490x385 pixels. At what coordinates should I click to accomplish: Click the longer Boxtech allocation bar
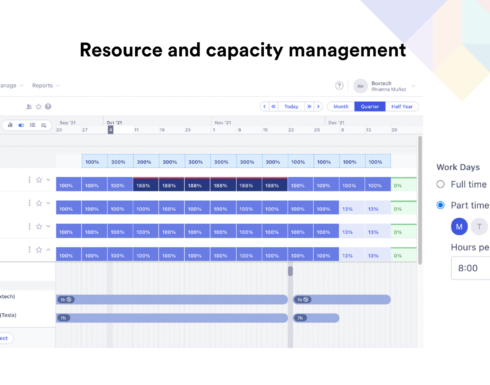(172, 299)
